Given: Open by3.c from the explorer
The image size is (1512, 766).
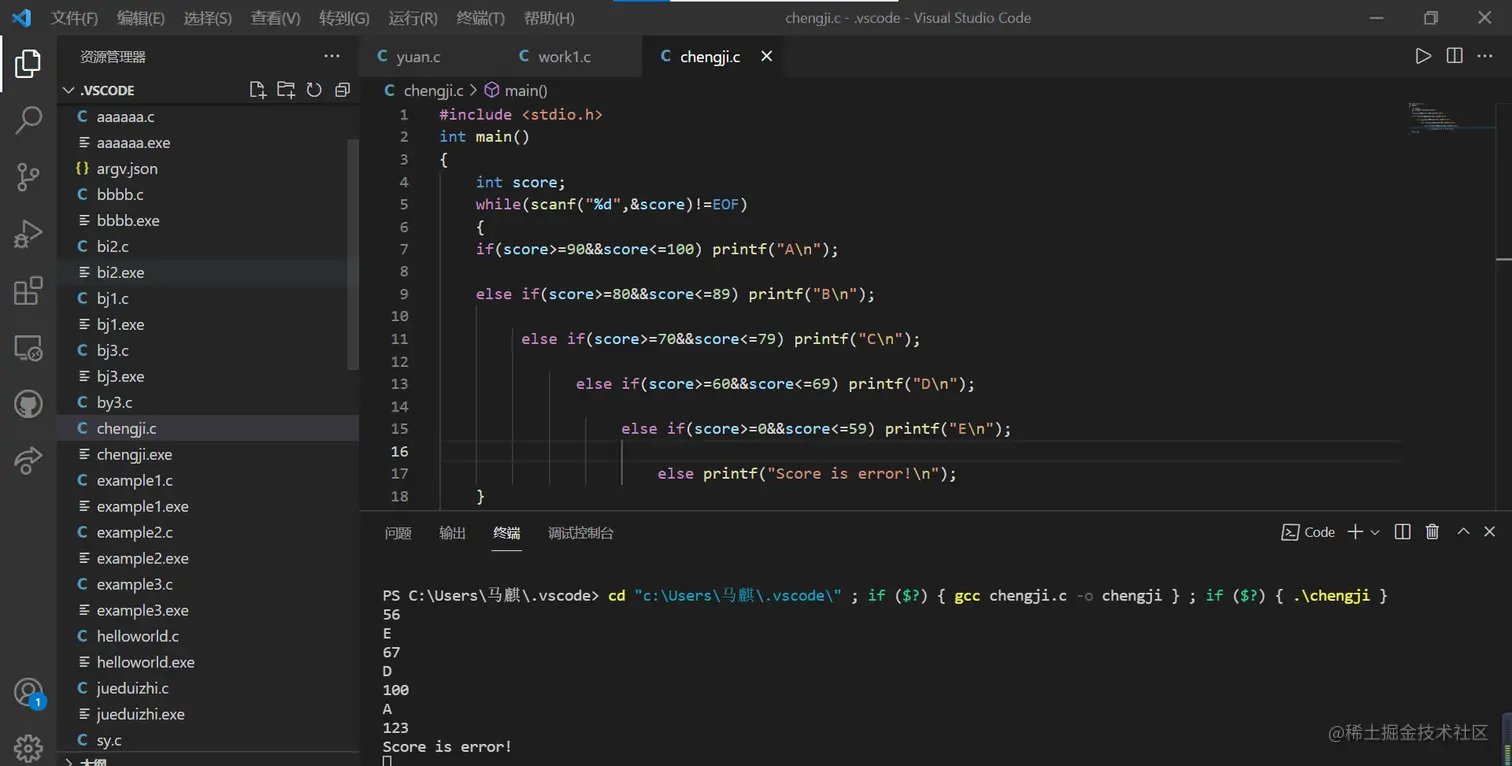Looking at the screenshot, I should click(x=208, y=403).
